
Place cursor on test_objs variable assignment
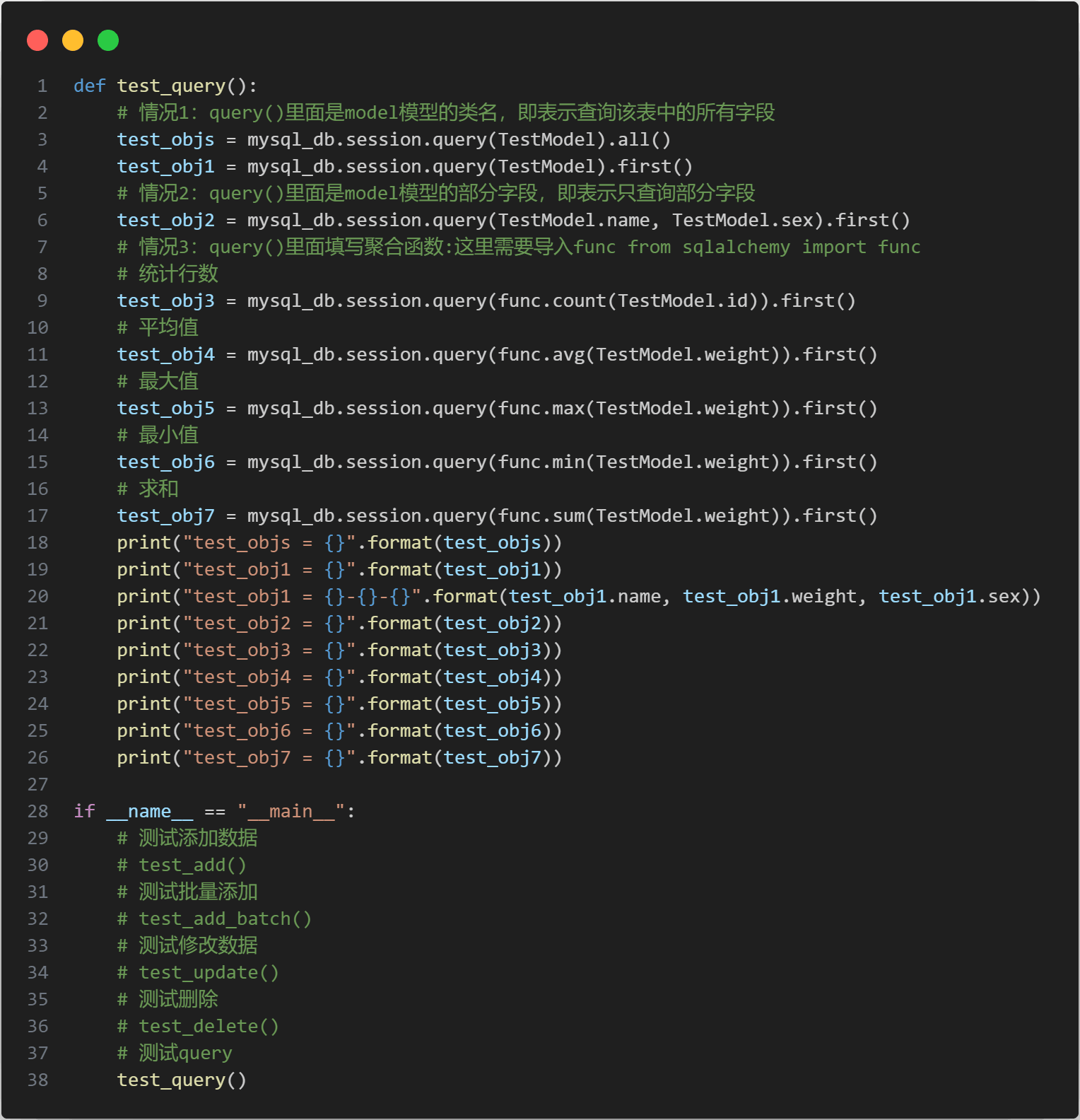(165, 140)
